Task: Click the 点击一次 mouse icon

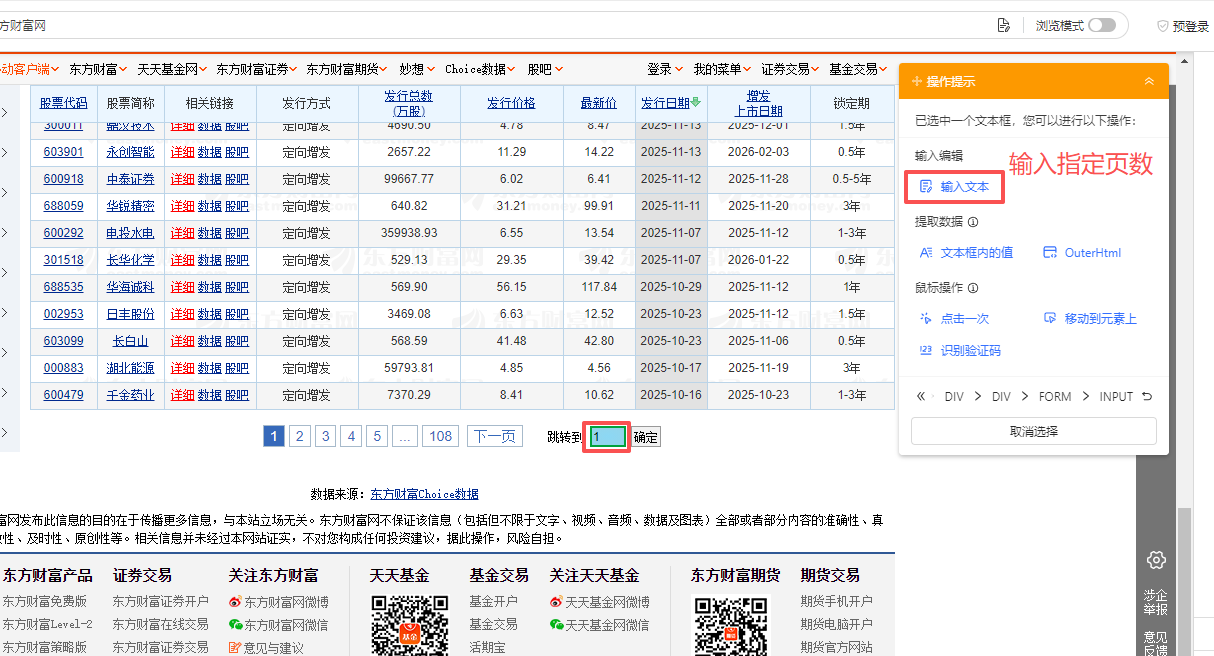Action: click(x=926, y=318)
